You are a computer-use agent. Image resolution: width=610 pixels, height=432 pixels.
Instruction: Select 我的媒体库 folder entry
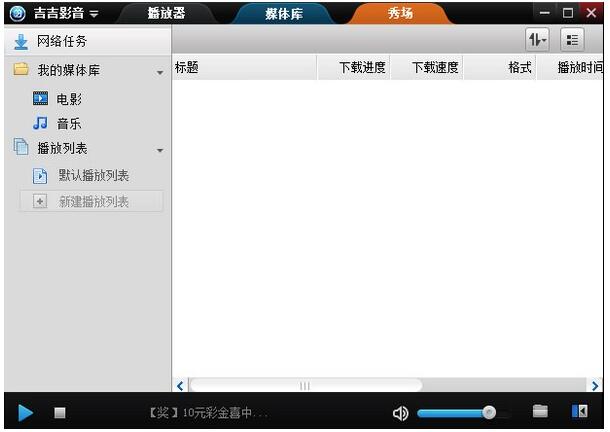(88, 70)
